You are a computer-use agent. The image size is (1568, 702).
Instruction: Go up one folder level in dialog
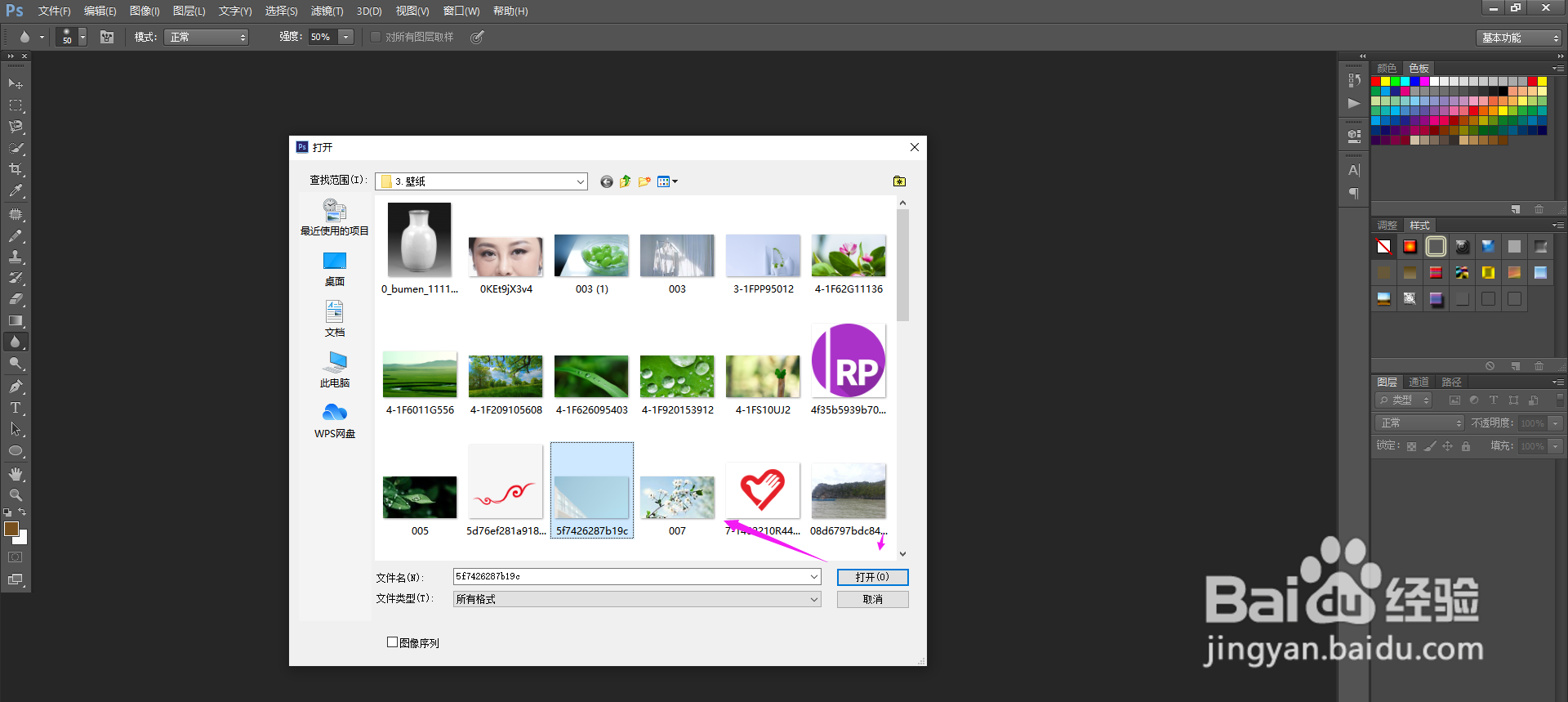tap(626, 181)
